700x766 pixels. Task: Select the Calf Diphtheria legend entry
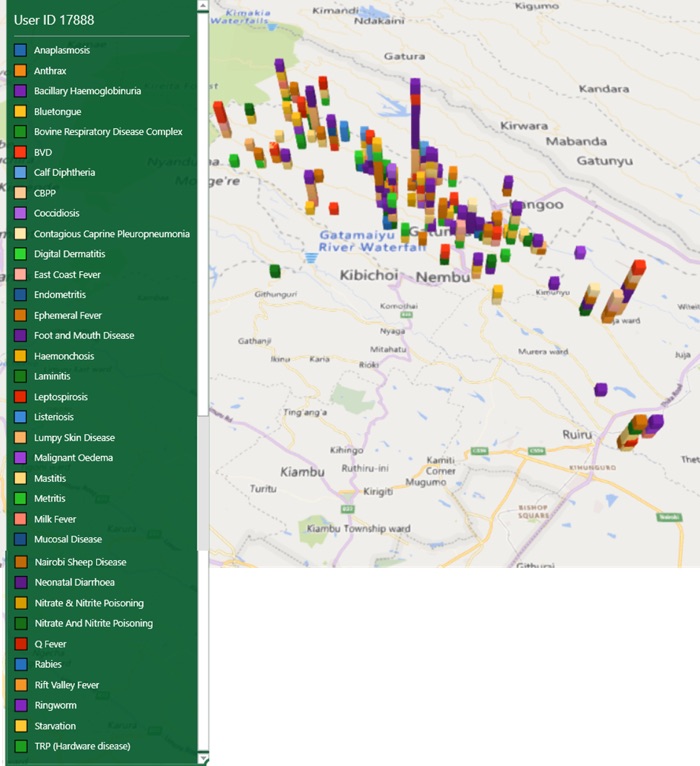coord(55,172)
